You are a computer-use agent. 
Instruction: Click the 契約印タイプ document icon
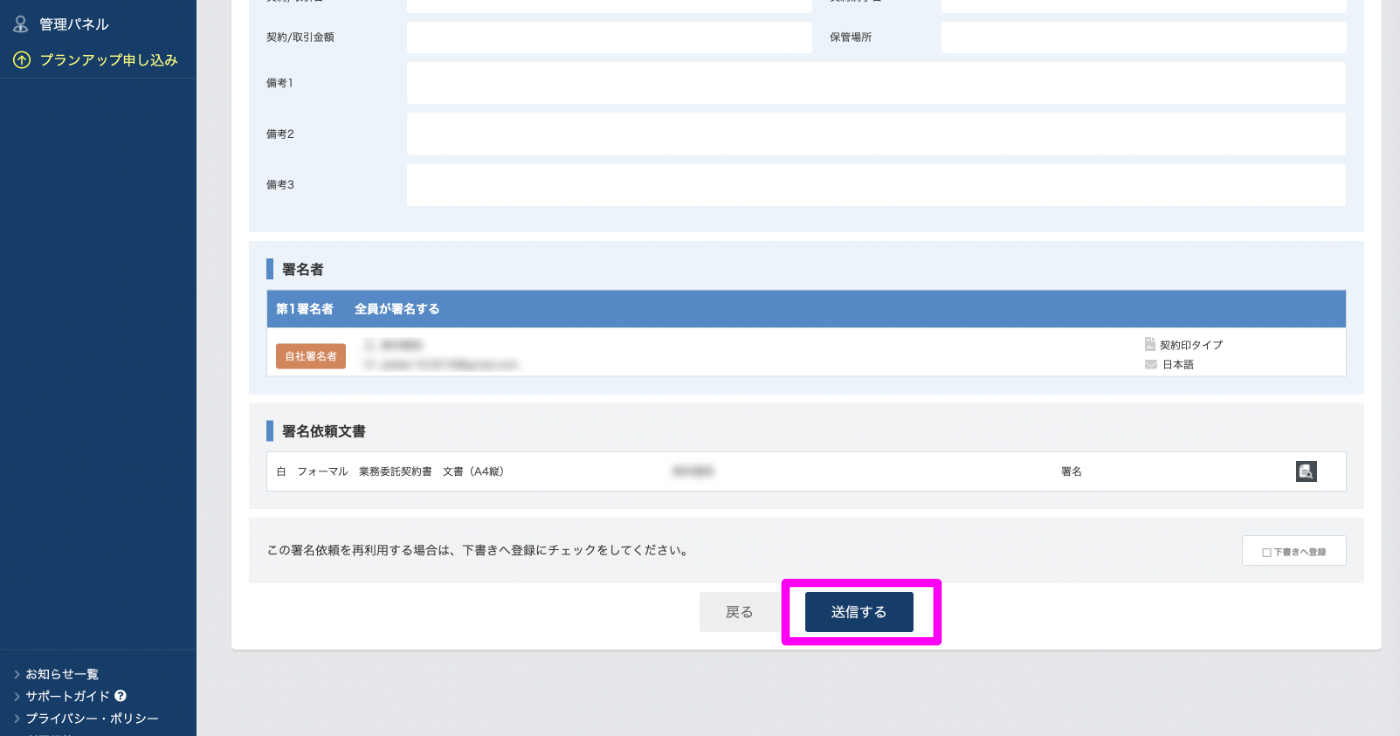1150,345
